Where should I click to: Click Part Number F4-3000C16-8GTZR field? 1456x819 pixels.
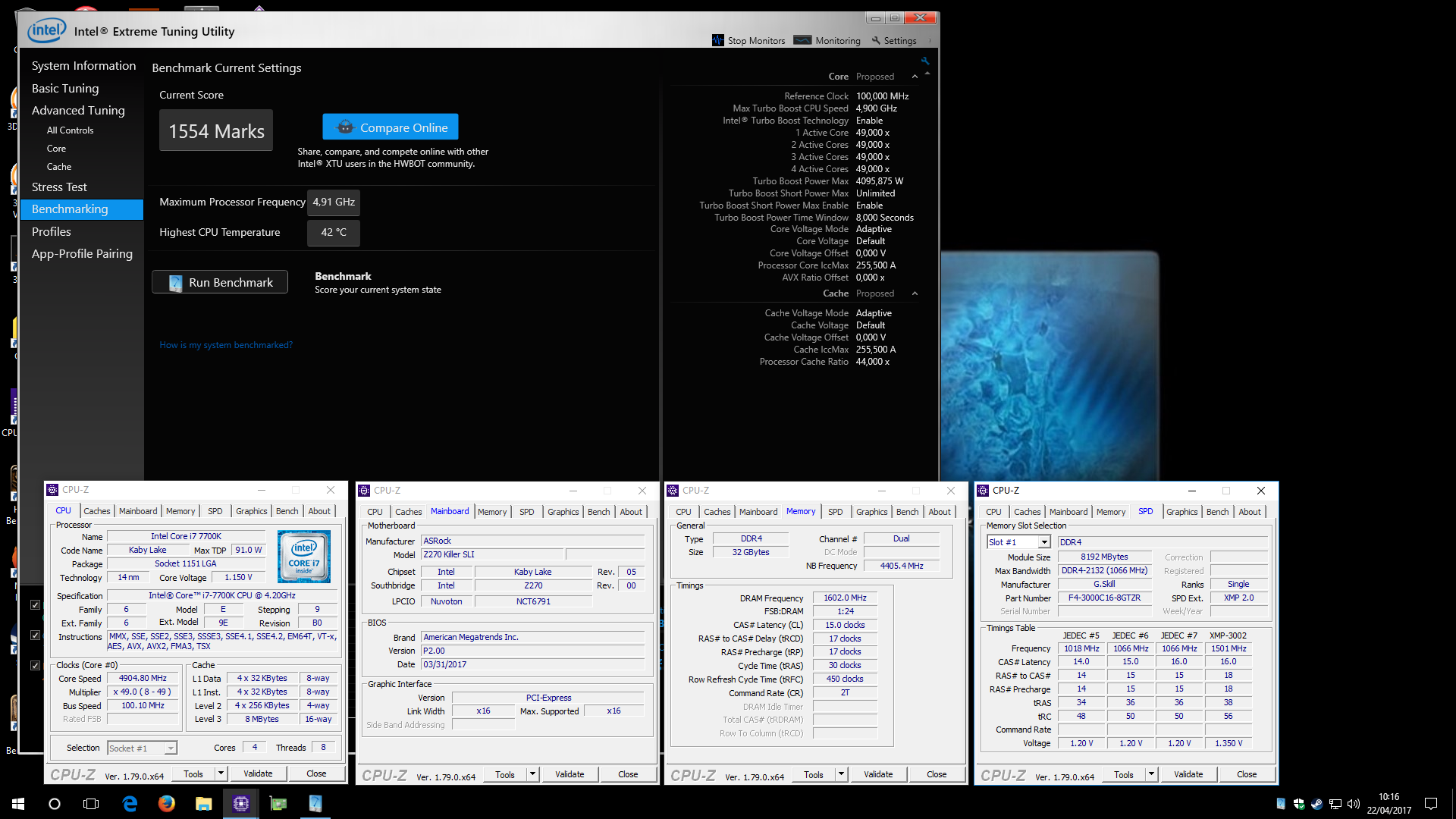coord(1104,598)
